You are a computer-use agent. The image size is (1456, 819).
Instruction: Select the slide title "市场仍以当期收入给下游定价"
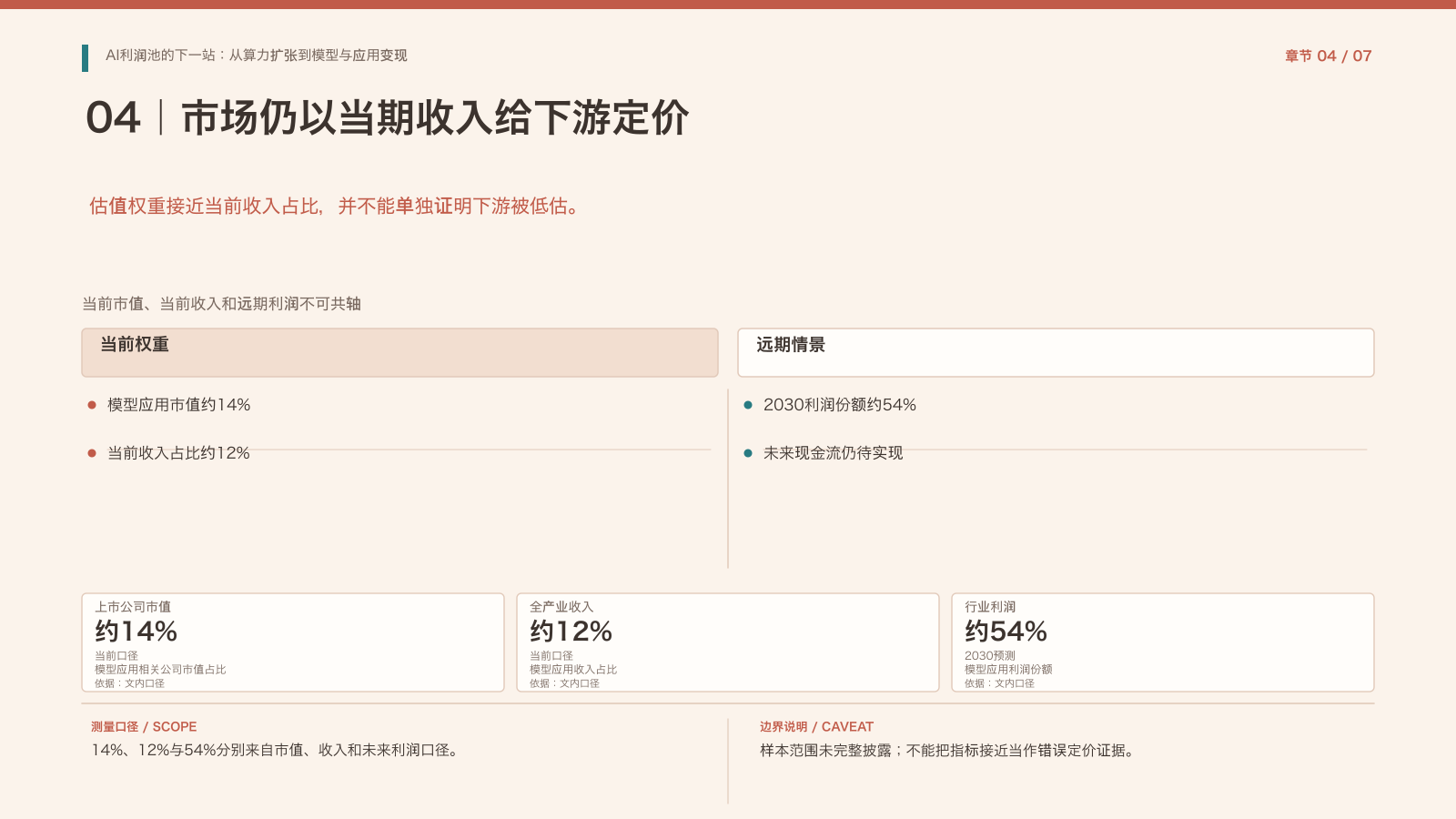[x=435, y=118]
